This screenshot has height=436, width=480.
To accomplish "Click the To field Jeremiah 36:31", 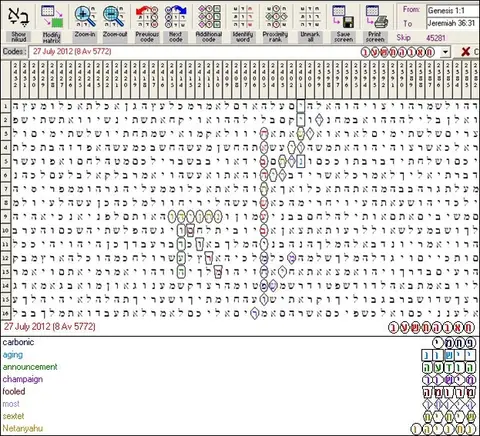I will pyautogui.click(x=453, y=23).
